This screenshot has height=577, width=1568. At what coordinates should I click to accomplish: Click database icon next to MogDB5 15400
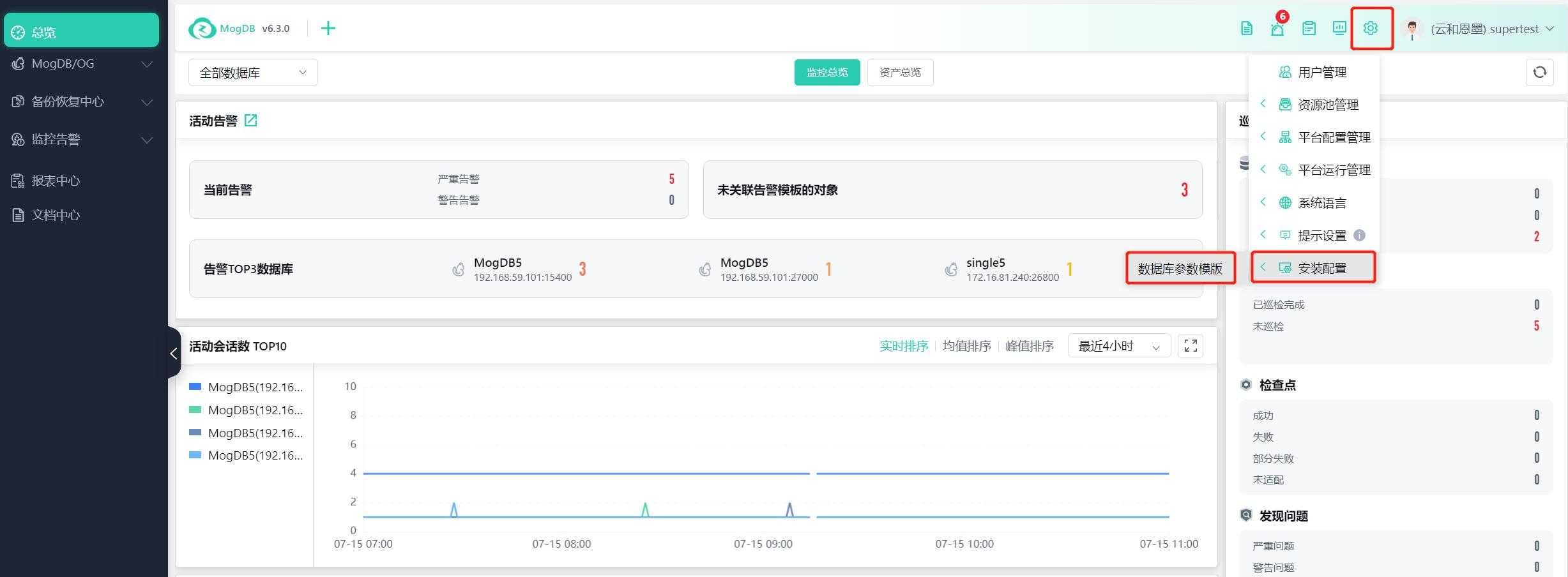pyautogui.click(x=459, y=269)
